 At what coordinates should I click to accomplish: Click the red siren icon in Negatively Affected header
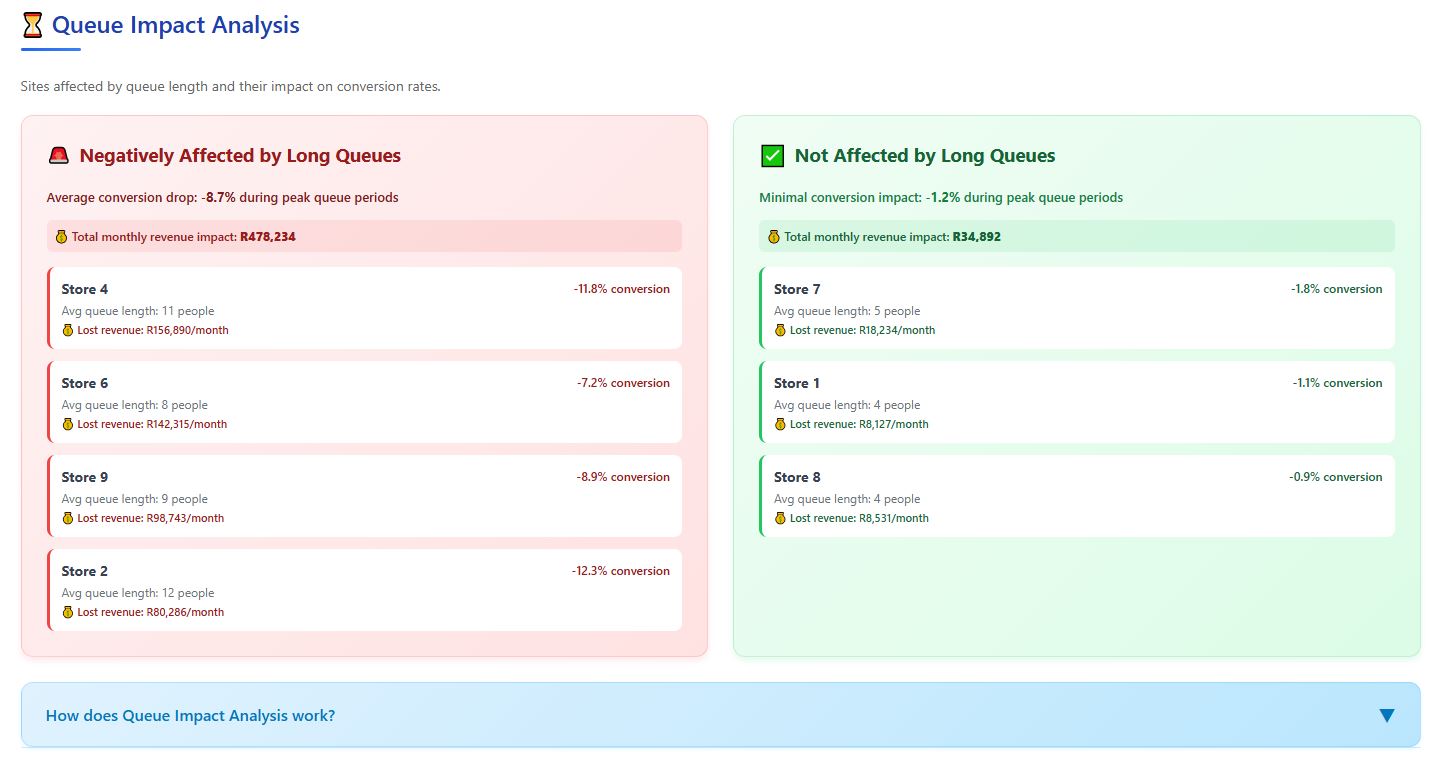coord(59,156)
